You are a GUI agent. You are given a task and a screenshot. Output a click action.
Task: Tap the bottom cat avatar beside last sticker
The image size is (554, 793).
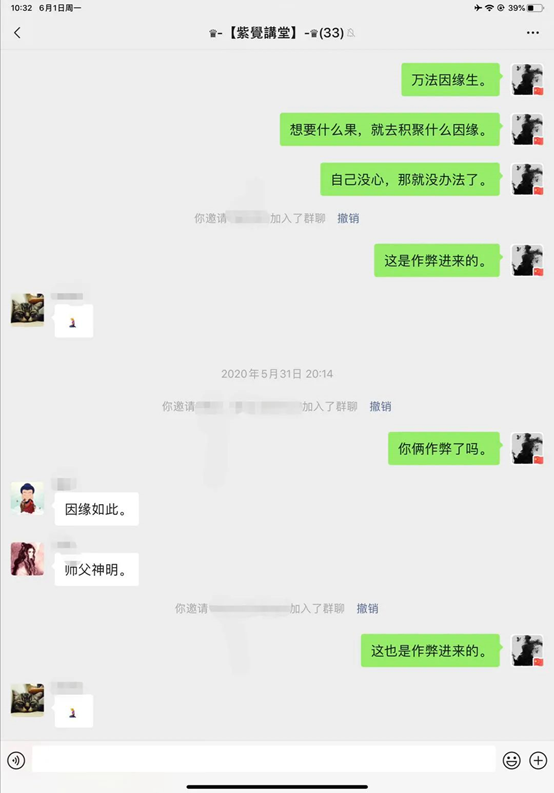point(27,700)
